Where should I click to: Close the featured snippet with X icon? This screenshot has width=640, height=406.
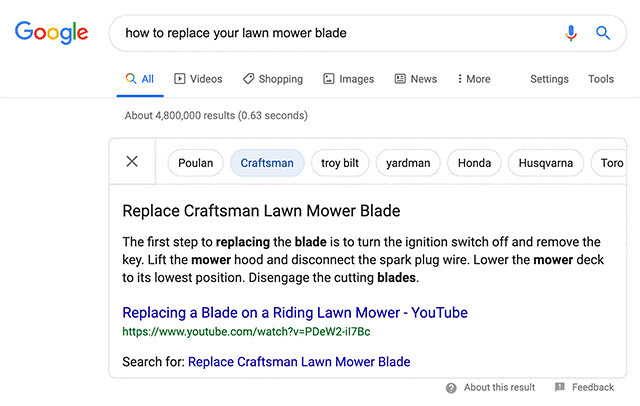click(132, 162)
